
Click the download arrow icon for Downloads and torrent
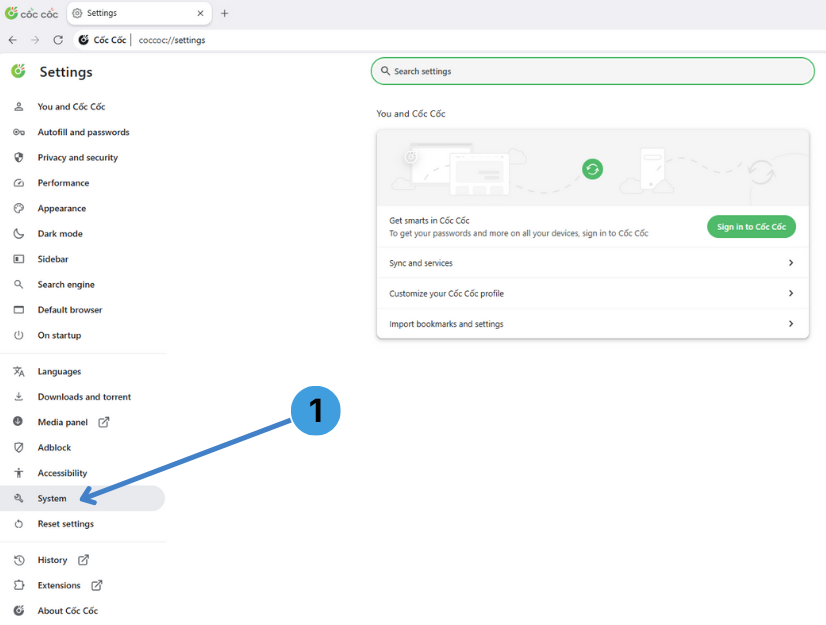click(18, 397)
